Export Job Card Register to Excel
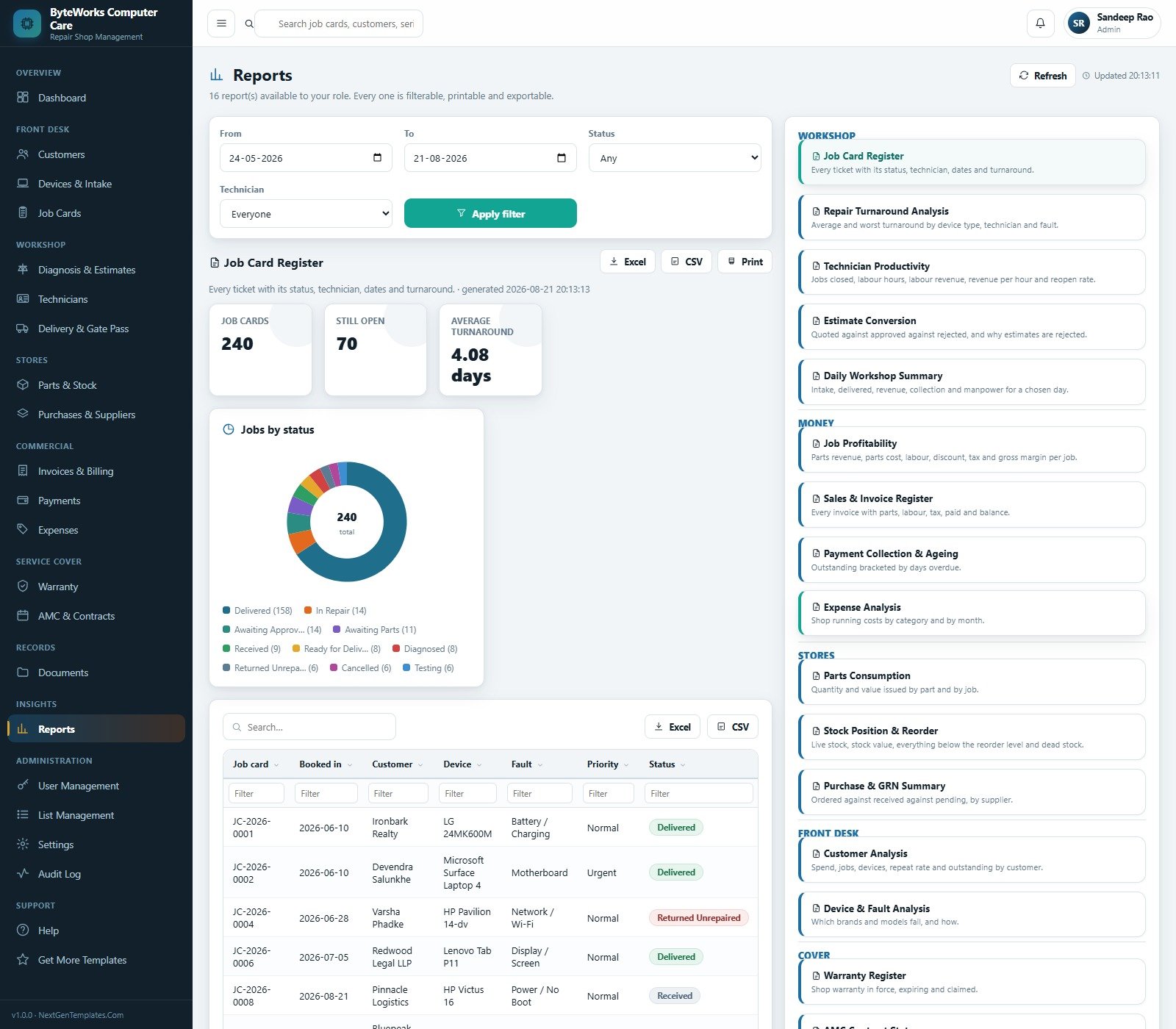The image size is (1176, 1029). coord(628,262)
